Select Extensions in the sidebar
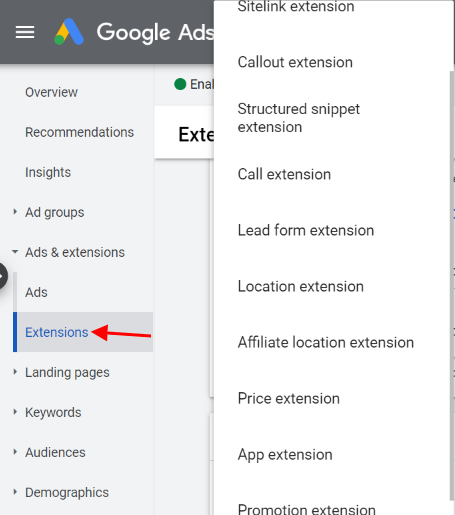Image resolution: width=455 pixels, height=515 pixels. (x=57, y=332)
